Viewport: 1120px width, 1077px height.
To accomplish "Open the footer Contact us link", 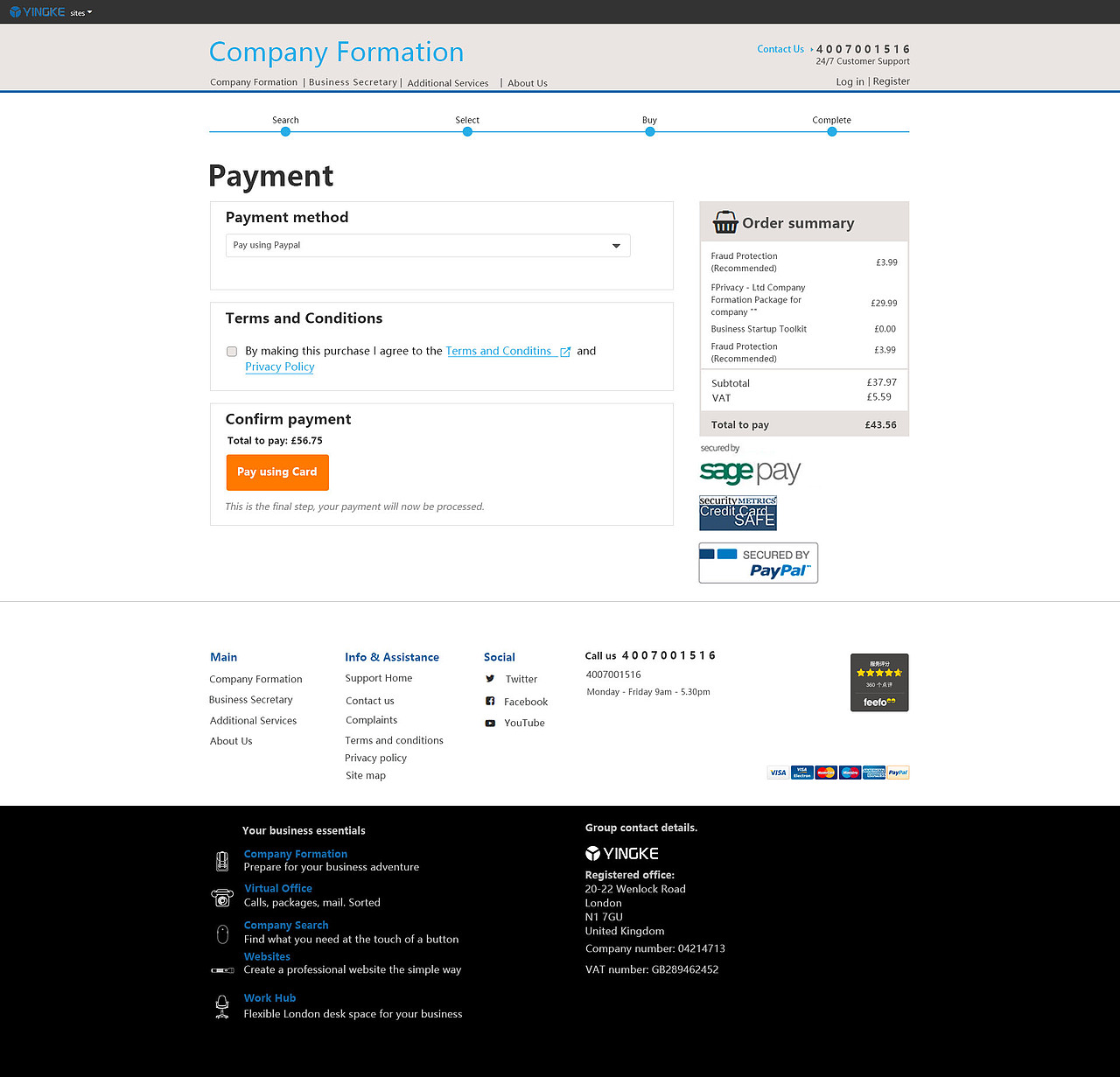I will pyautogui.click(x=370, y=701).
